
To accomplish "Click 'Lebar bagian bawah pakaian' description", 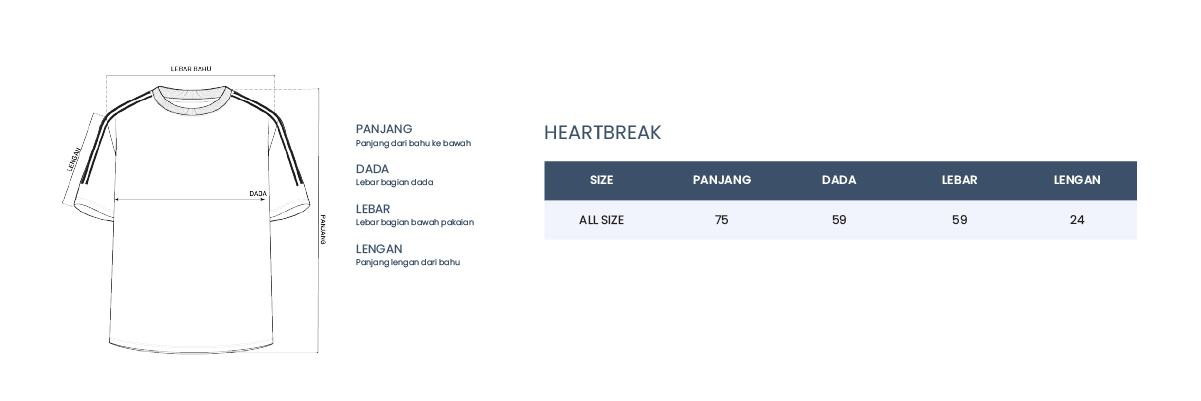I will (x=414, y=222).
